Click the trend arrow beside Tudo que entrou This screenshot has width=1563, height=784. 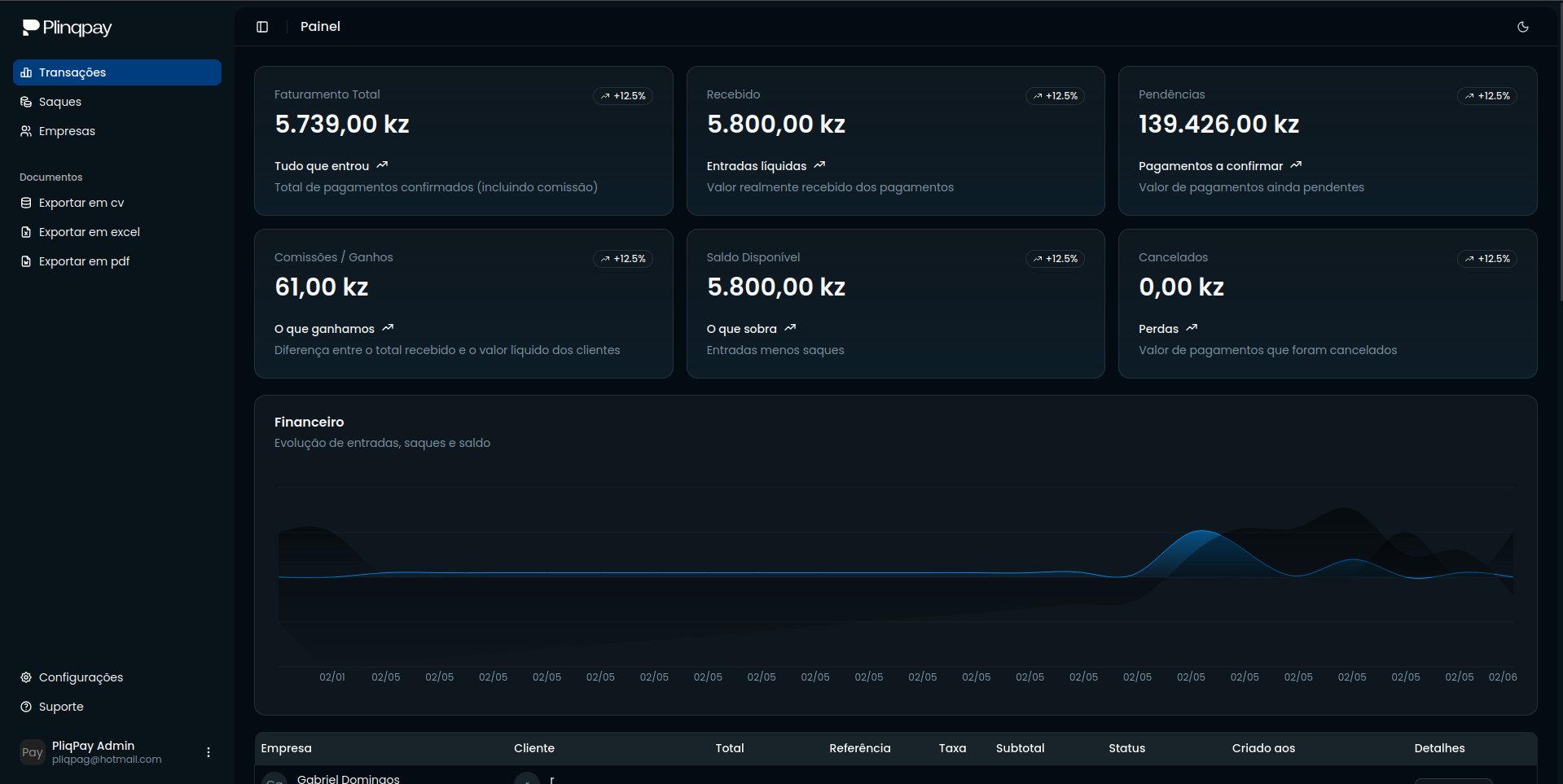pos(382,165)
